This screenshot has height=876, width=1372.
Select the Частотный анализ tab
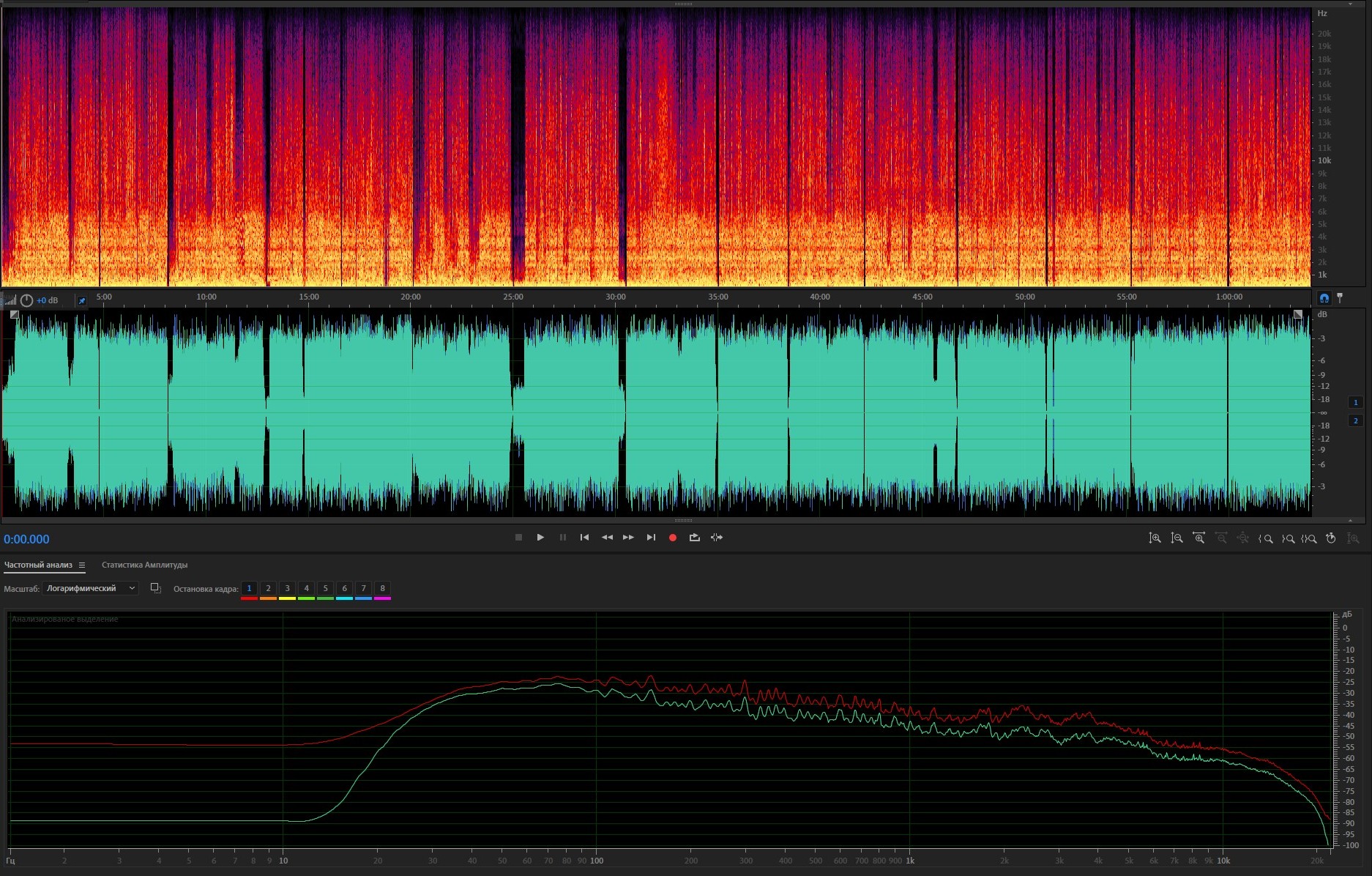pos(38,565)
